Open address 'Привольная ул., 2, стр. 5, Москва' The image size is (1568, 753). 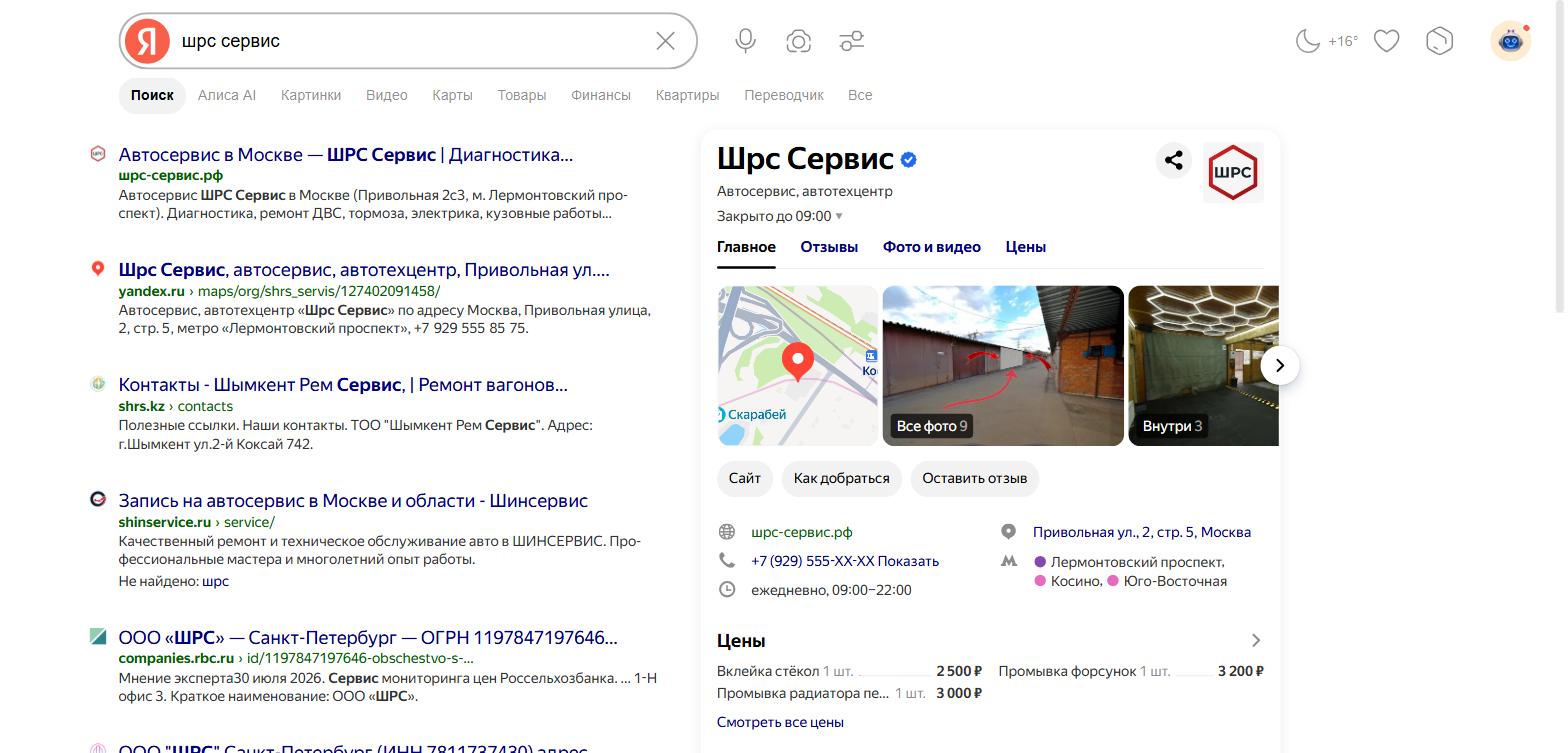pos(1142,532)
